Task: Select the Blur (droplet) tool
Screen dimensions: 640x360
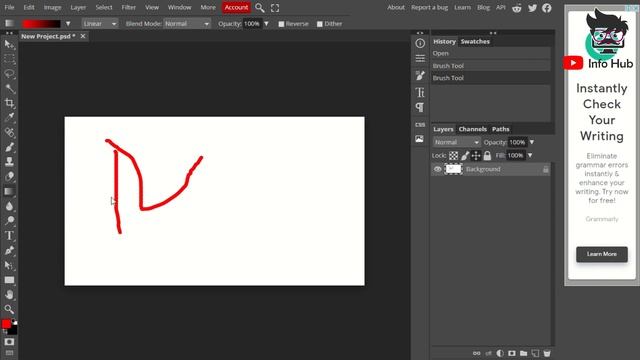Action: [9, 206]
